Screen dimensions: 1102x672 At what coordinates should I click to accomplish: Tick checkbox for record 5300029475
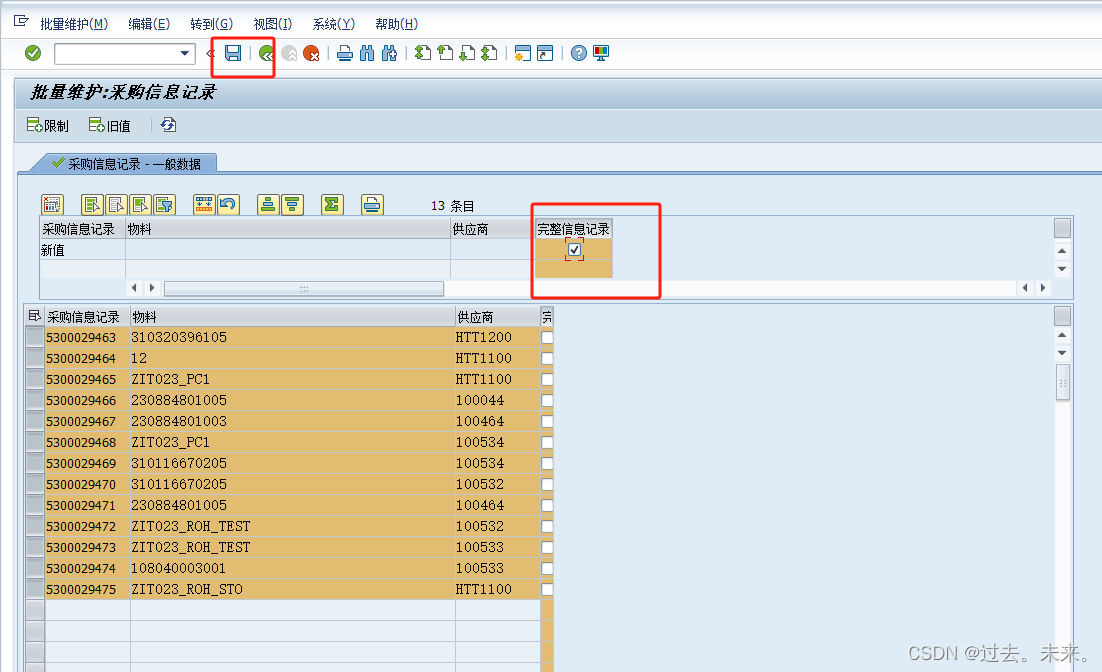(x=547, y=589)
